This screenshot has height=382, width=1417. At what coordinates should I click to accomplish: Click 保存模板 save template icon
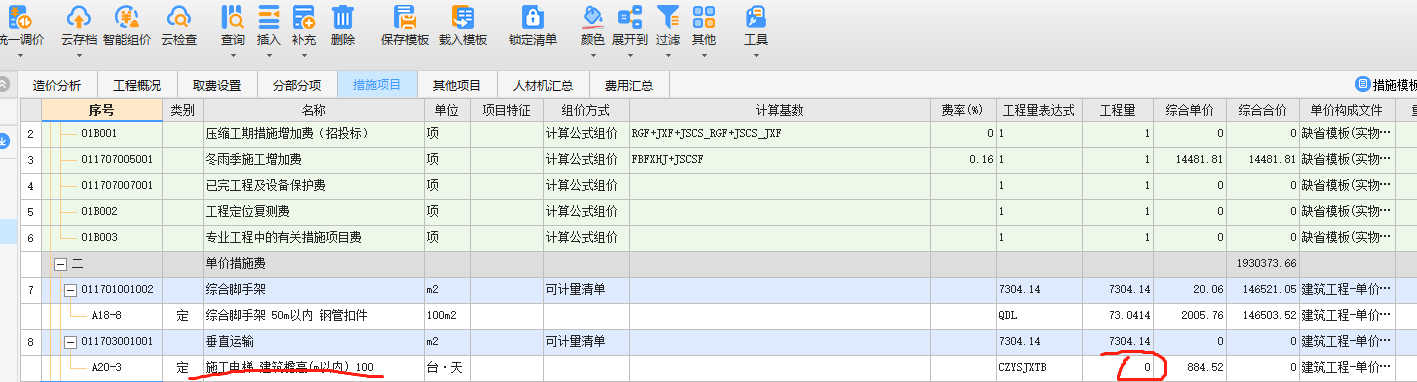(405, 17)
